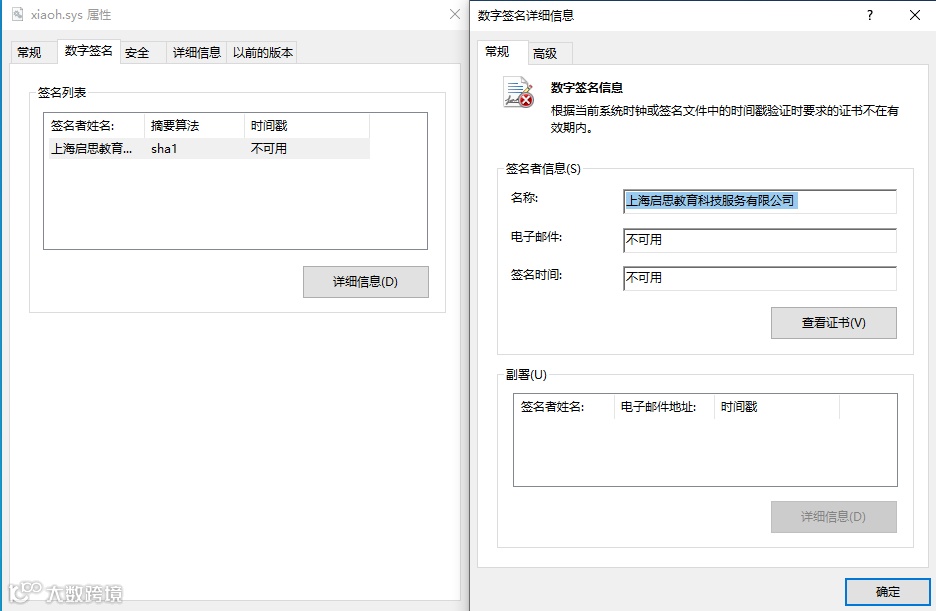This screenshot has width=936, height=611.
Task: Click the xiaoh.sys file icon in title bar
Action: [x=18, y=14]
